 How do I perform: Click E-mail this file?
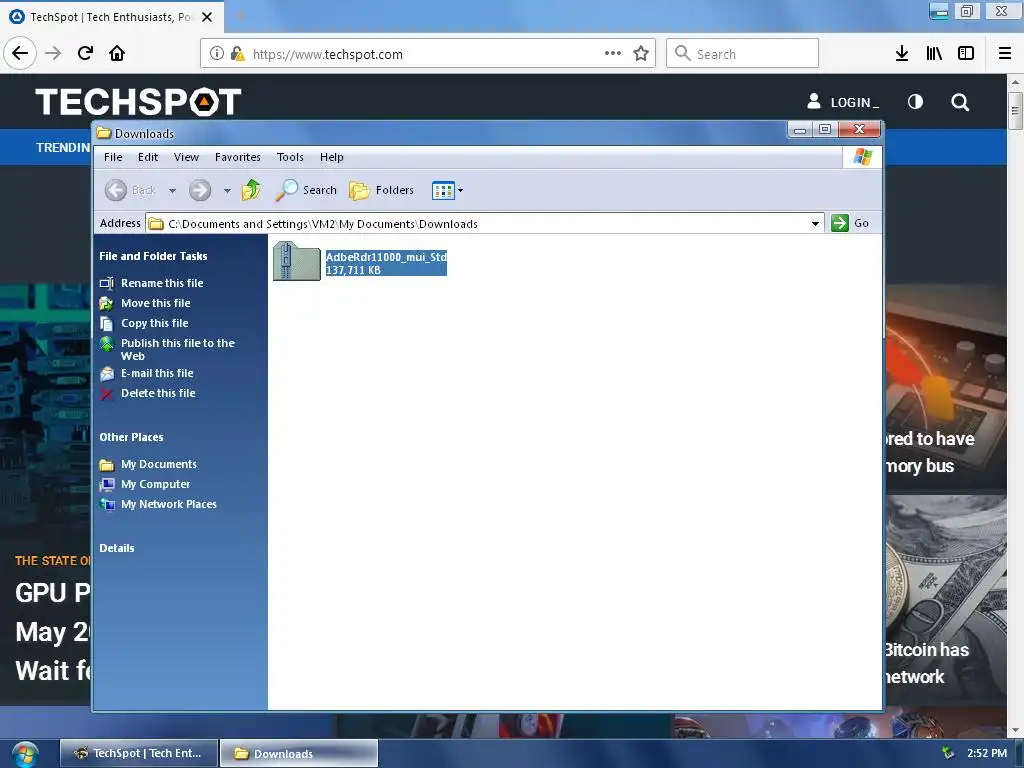(157, 373)
